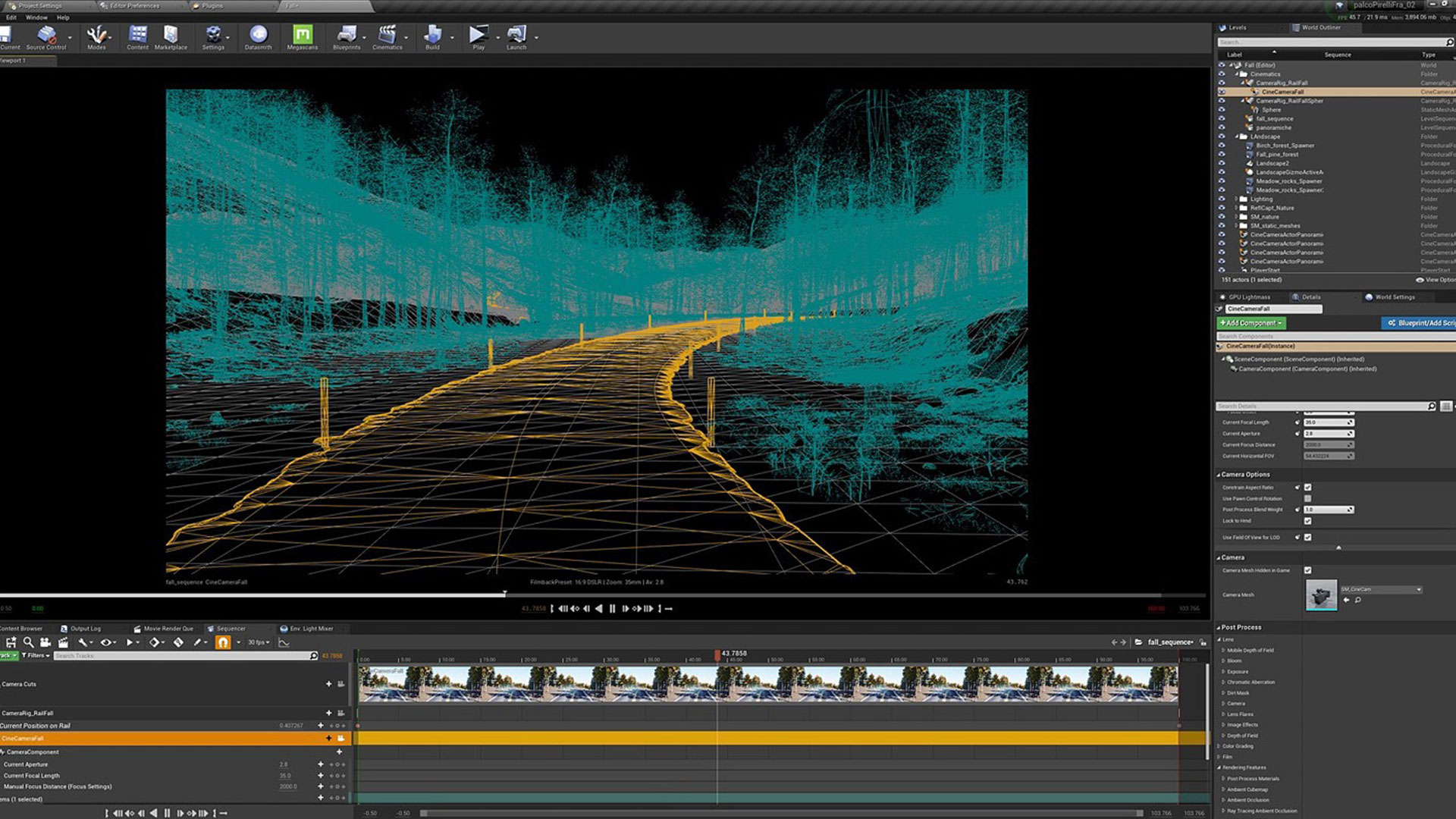The image size is (1456, 819).
Task: Add track with plus on Camera Cuts row
Action: 329,684
